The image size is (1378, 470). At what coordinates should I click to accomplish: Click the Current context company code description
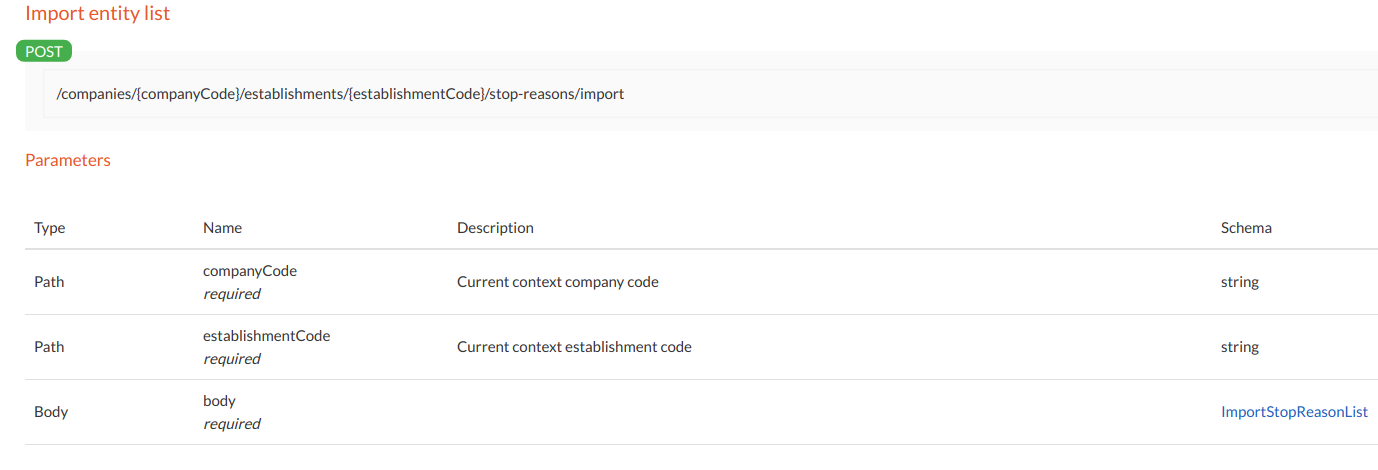(x=557, y=282)
